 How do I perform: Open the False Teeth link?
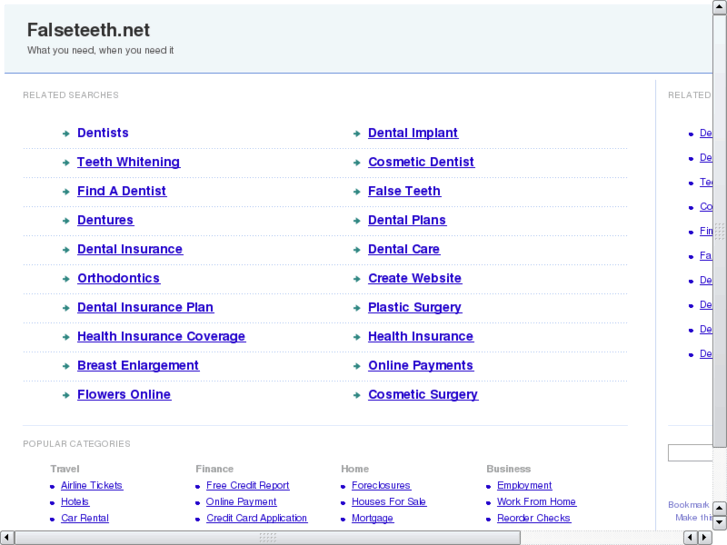(x=404, y=191)
